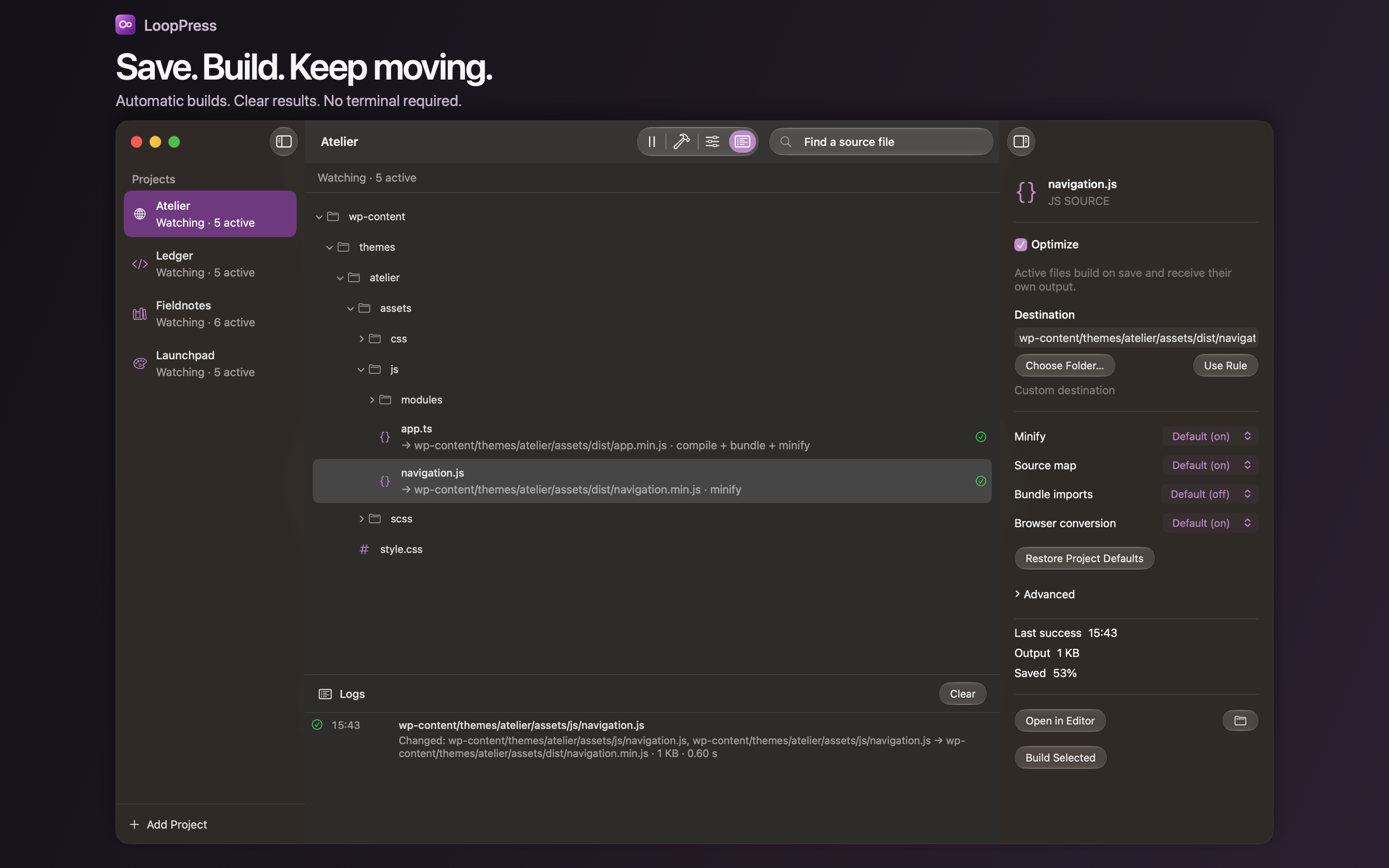Select the Fieldnotes project

point(210,314)
